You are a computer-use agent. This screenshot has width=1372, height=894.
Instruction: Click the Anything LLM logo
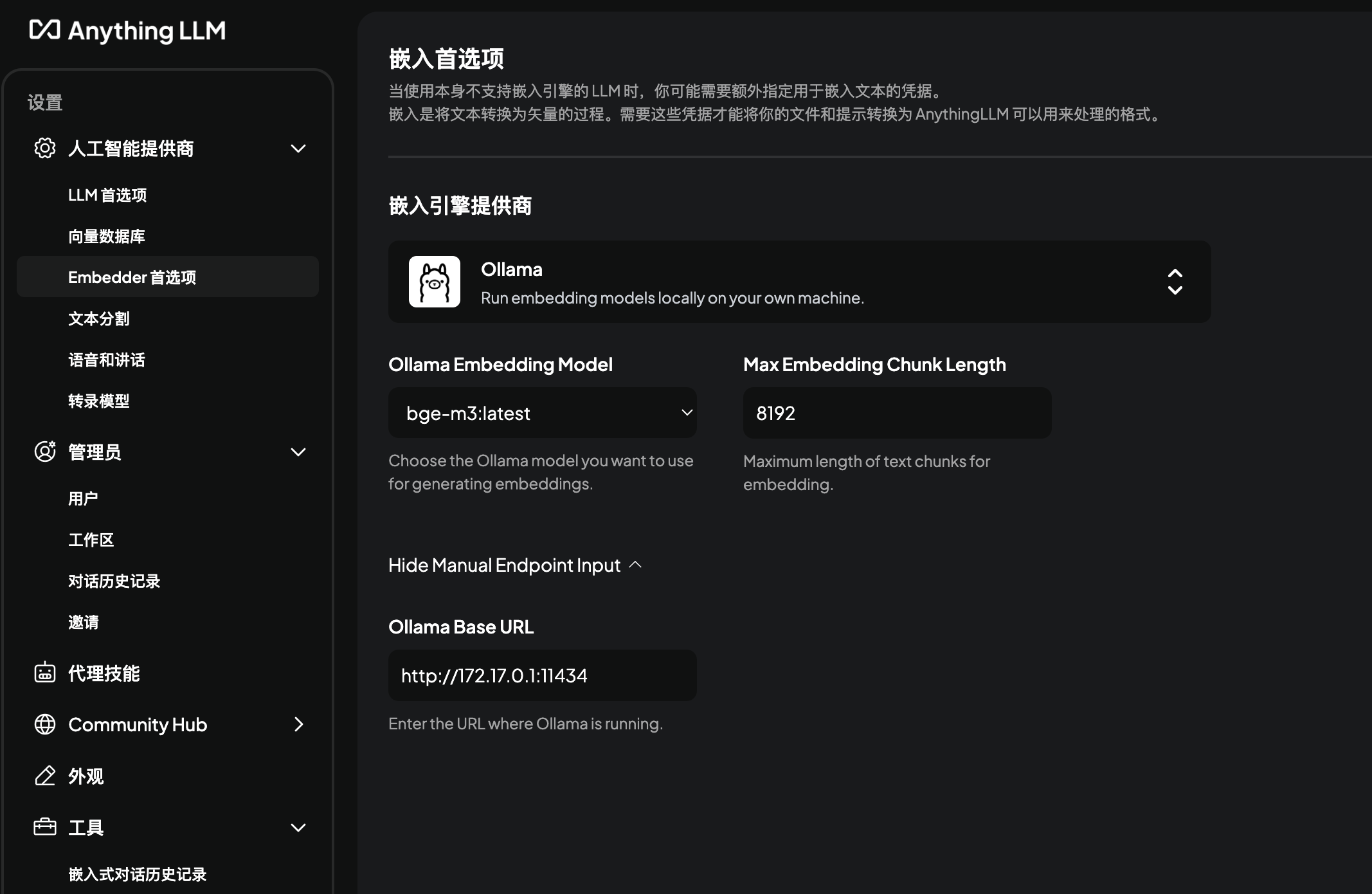(x=128, y=30)
